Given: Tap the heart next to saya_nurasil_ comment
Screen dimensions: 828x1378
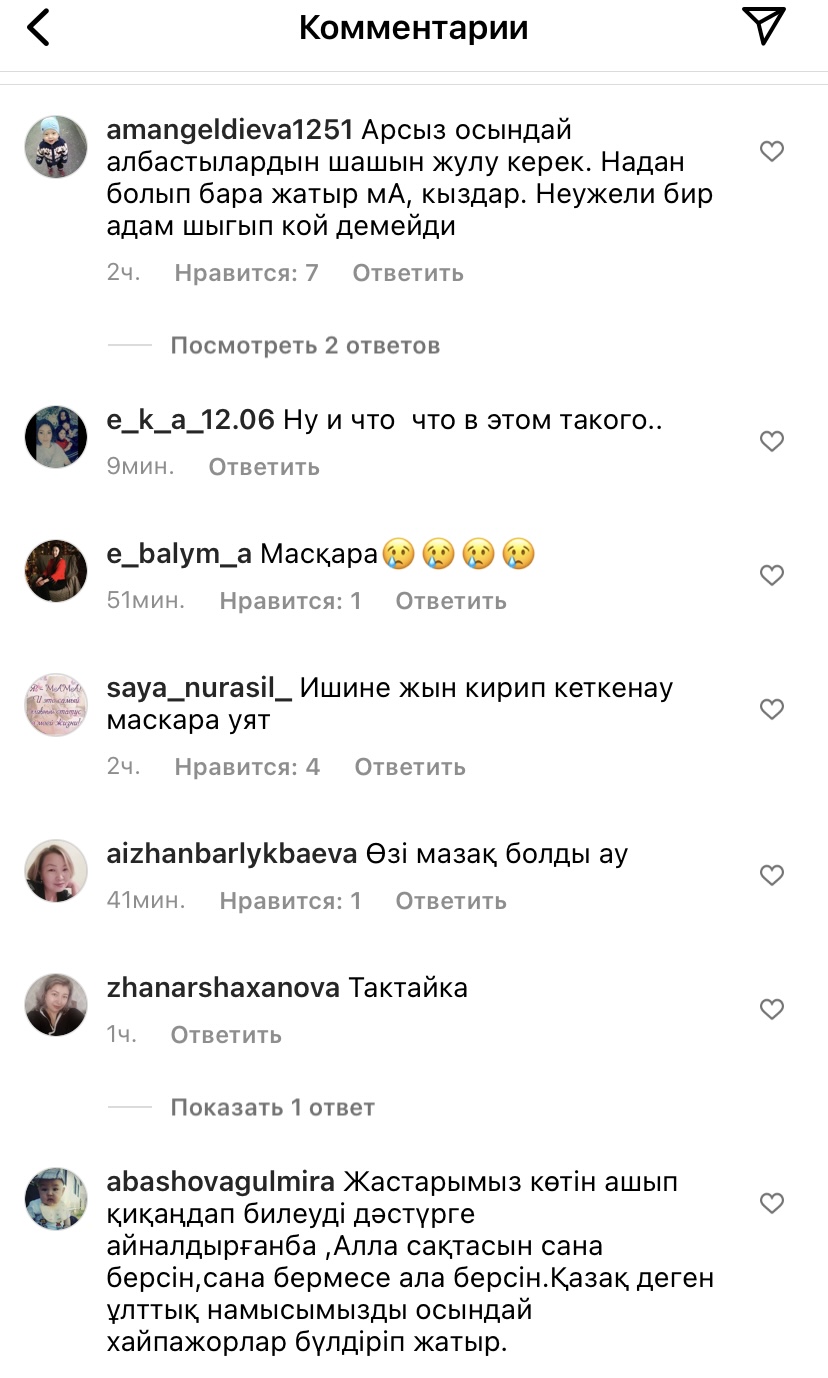Looking at the screenshot, I should pyautogui.click(x=772, y=709).
